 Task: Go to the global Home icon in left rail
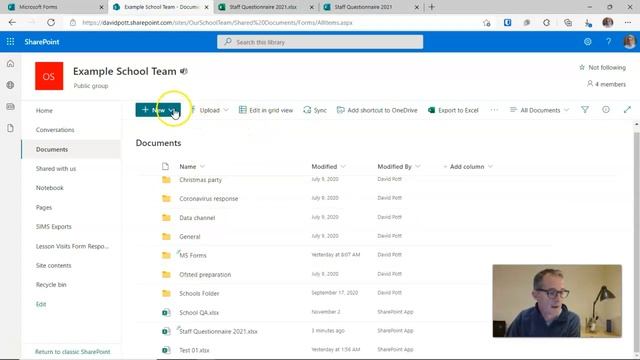pyautogui.click(x=11, y=64)
